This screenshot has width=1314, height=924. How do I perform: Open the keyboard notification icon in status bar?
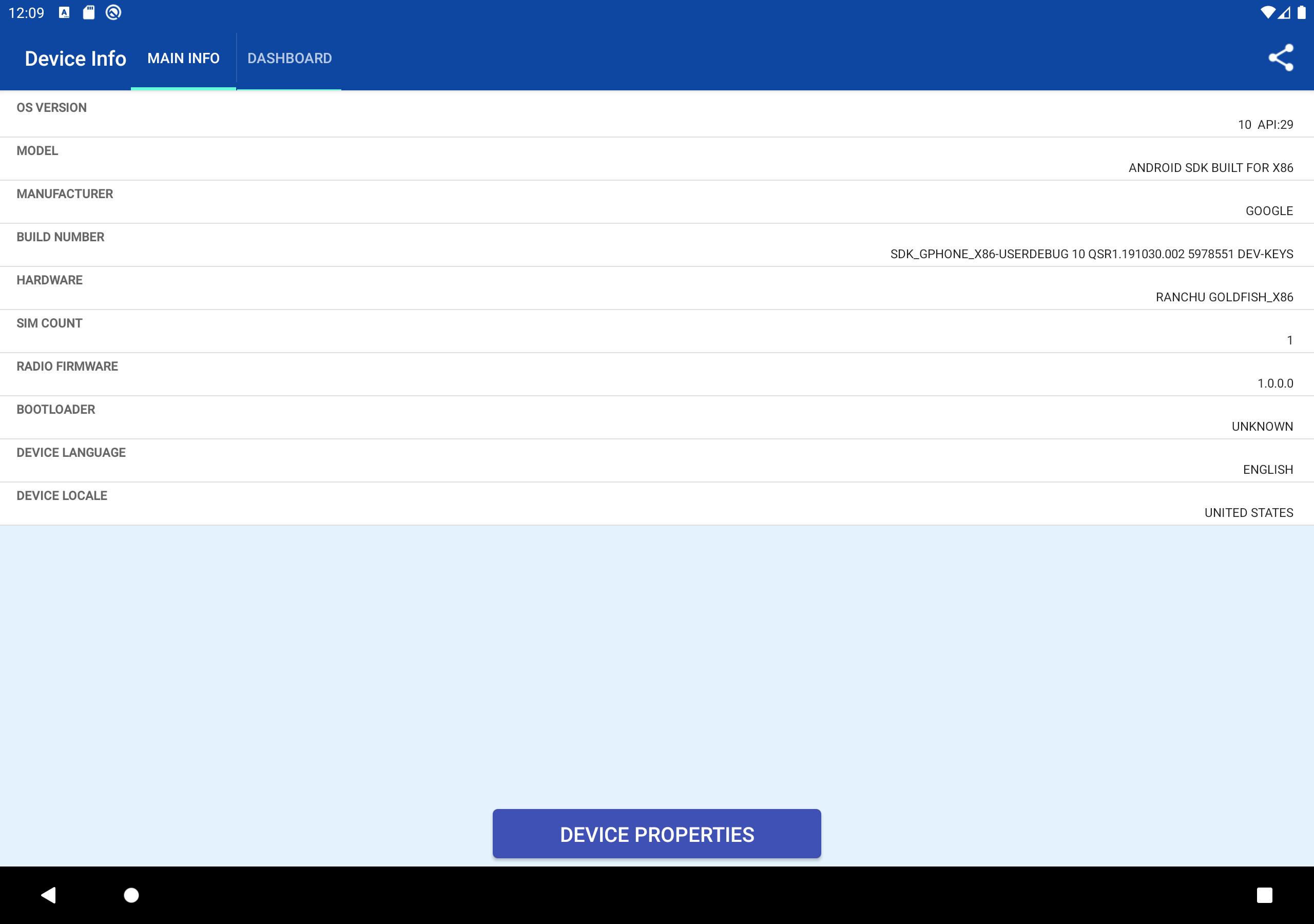click(65, 13)
